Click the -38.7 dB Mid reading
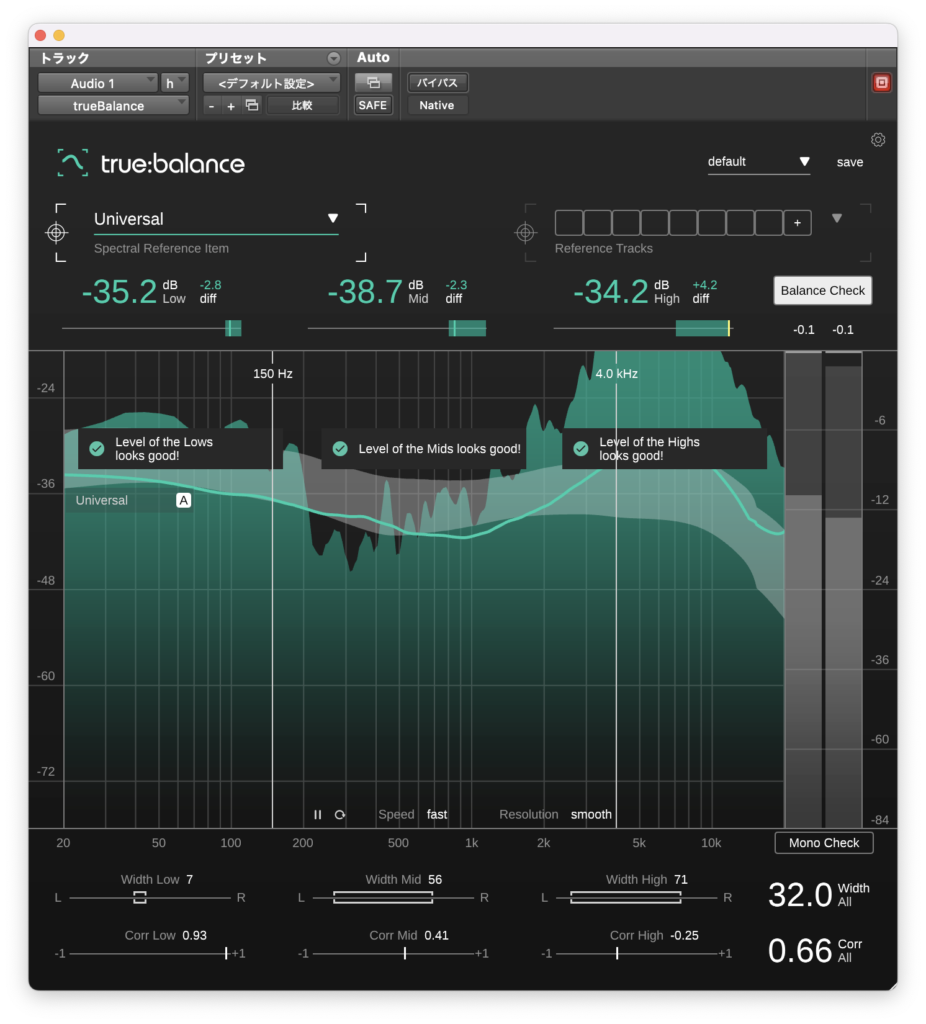Screen dimensions: 926x1024 pyautogui.click(x=364, y=292)
